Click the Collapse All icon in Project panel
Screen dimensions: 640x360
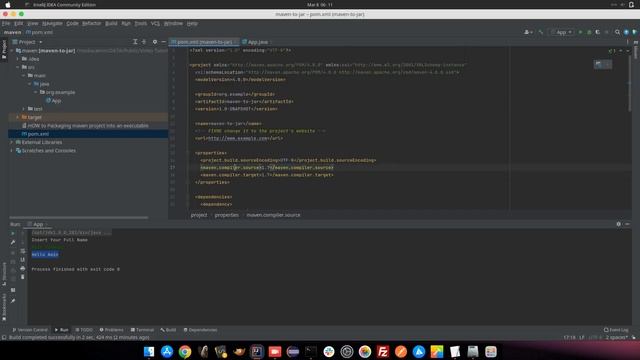coord(144,42)
